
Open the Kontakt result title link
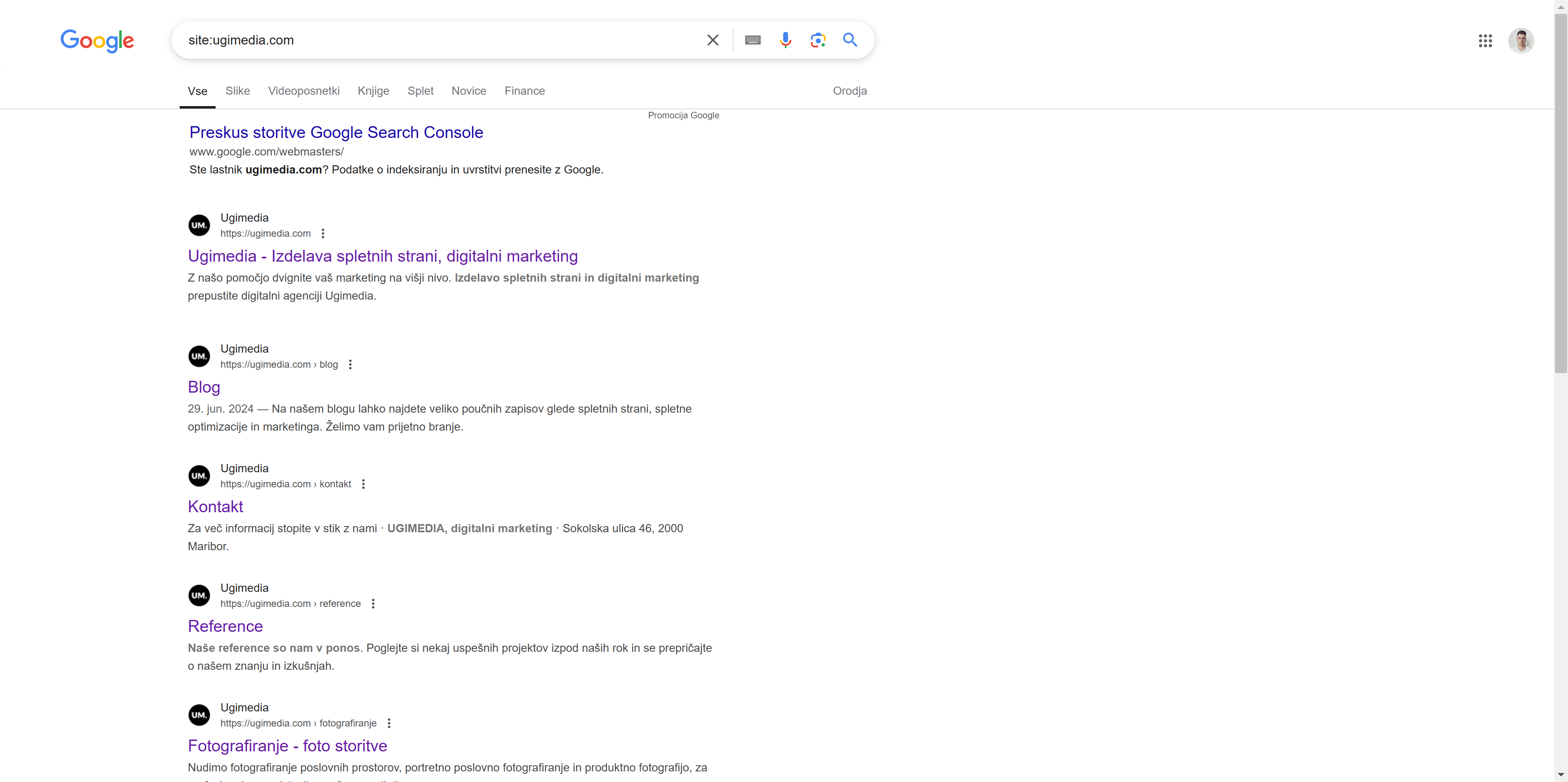(x=216, y=507)
